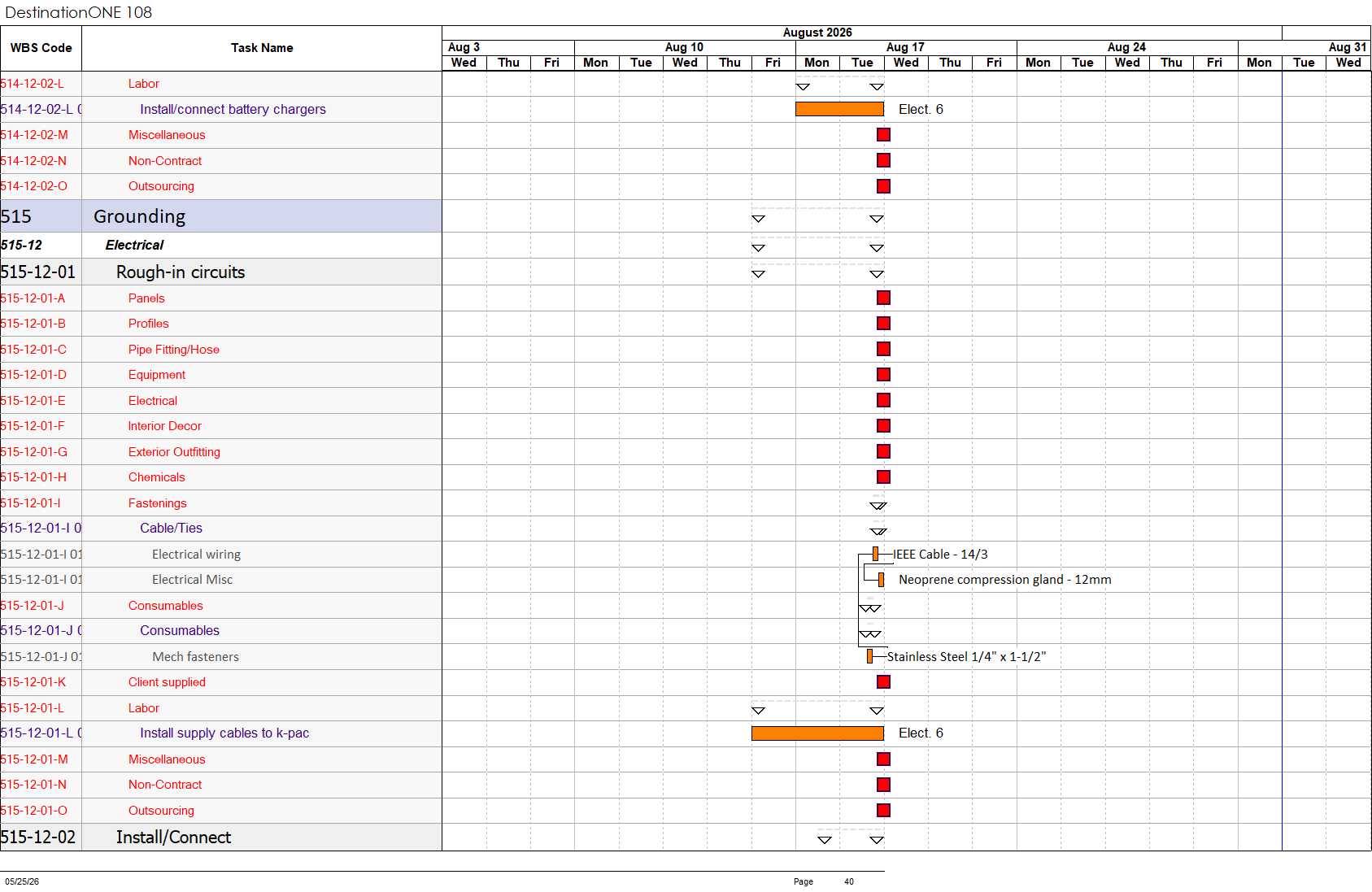Select the Cable/Ties task row
1372x892 pixels.
point(221,529)
